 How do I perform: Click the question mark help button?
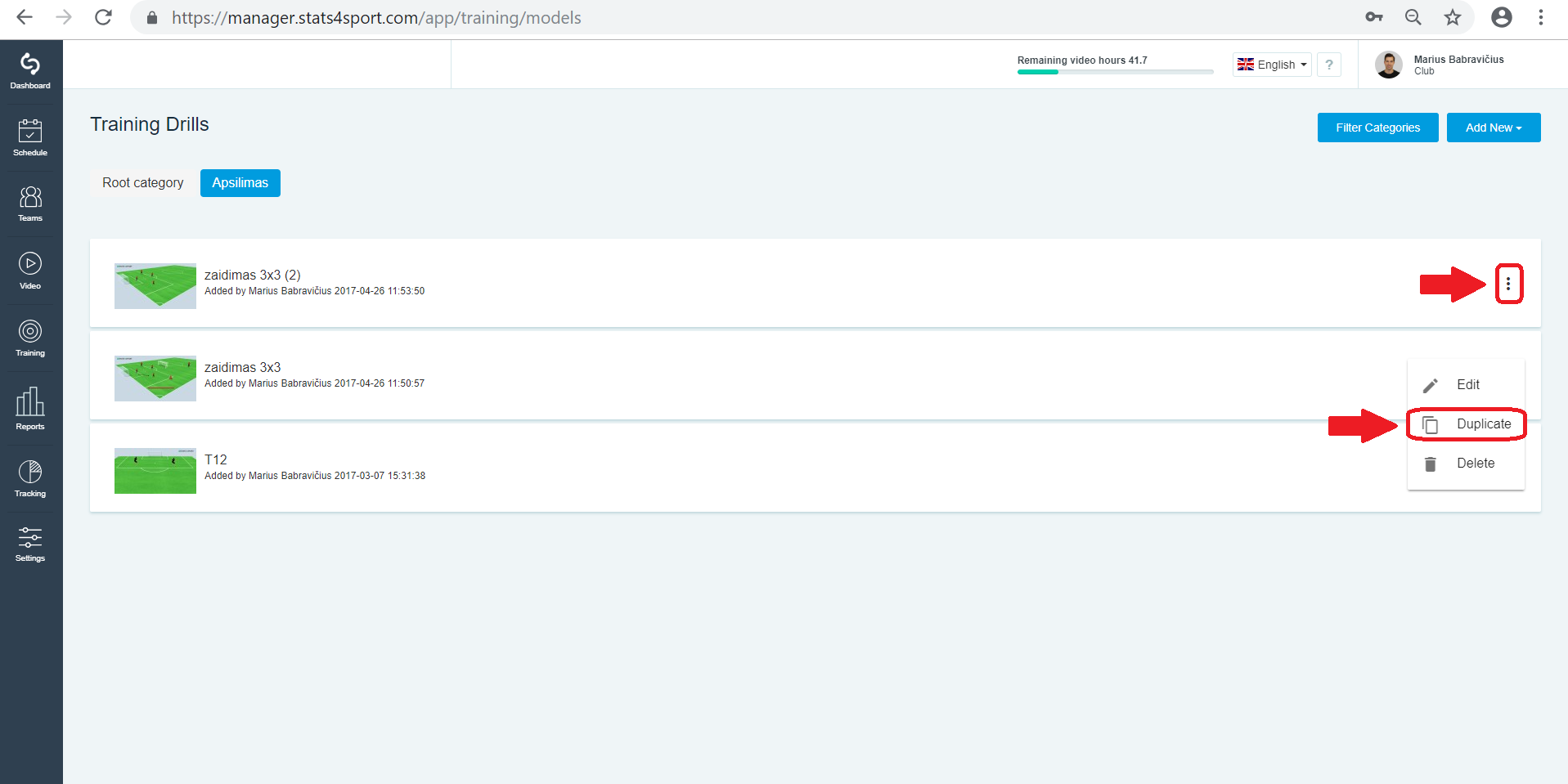tap(1329, 65)
